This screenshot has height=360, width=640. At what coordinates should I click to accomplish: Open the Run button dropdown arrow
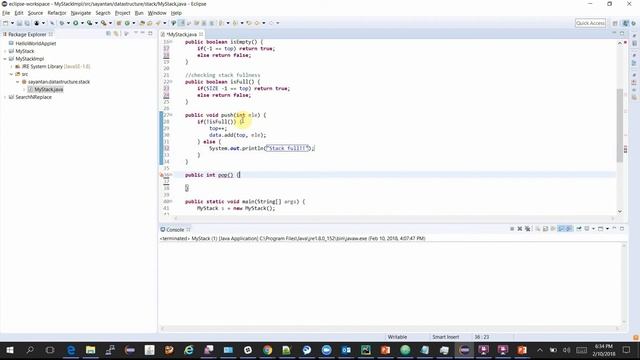click(82, 23)
